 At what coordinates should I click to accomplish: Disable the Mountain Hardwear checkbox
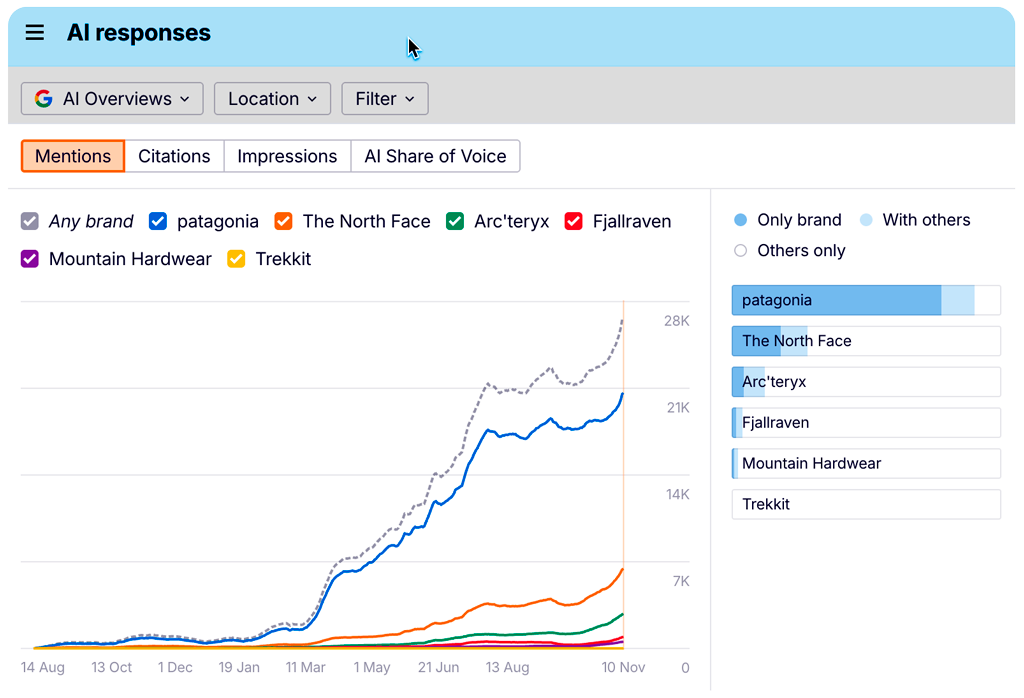[x=30, y=259]
